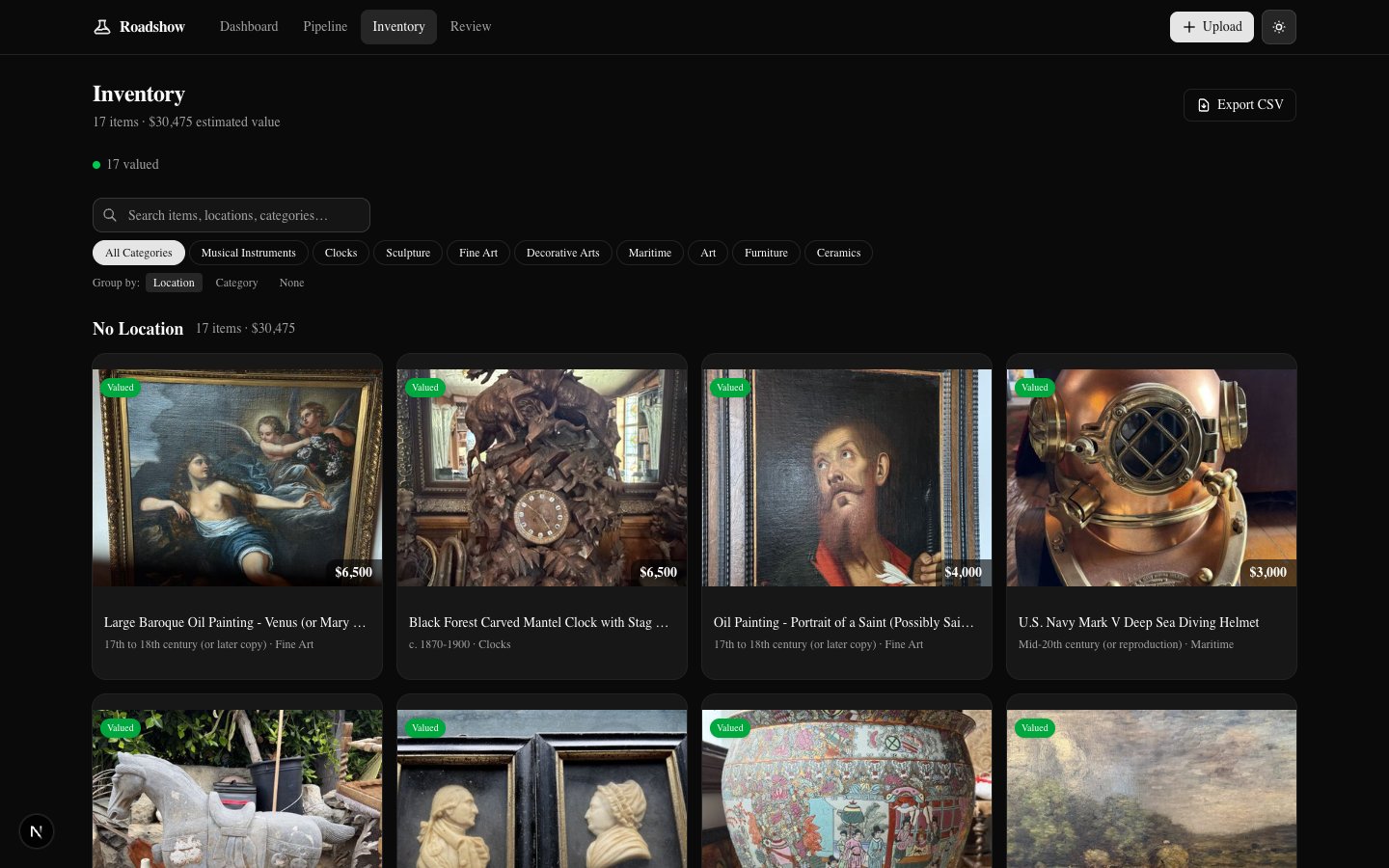Click 'Mid-20th century (or reproduction) · Maritime' text
Viewport: 1389px width, 868px height.
[1126, 644]
